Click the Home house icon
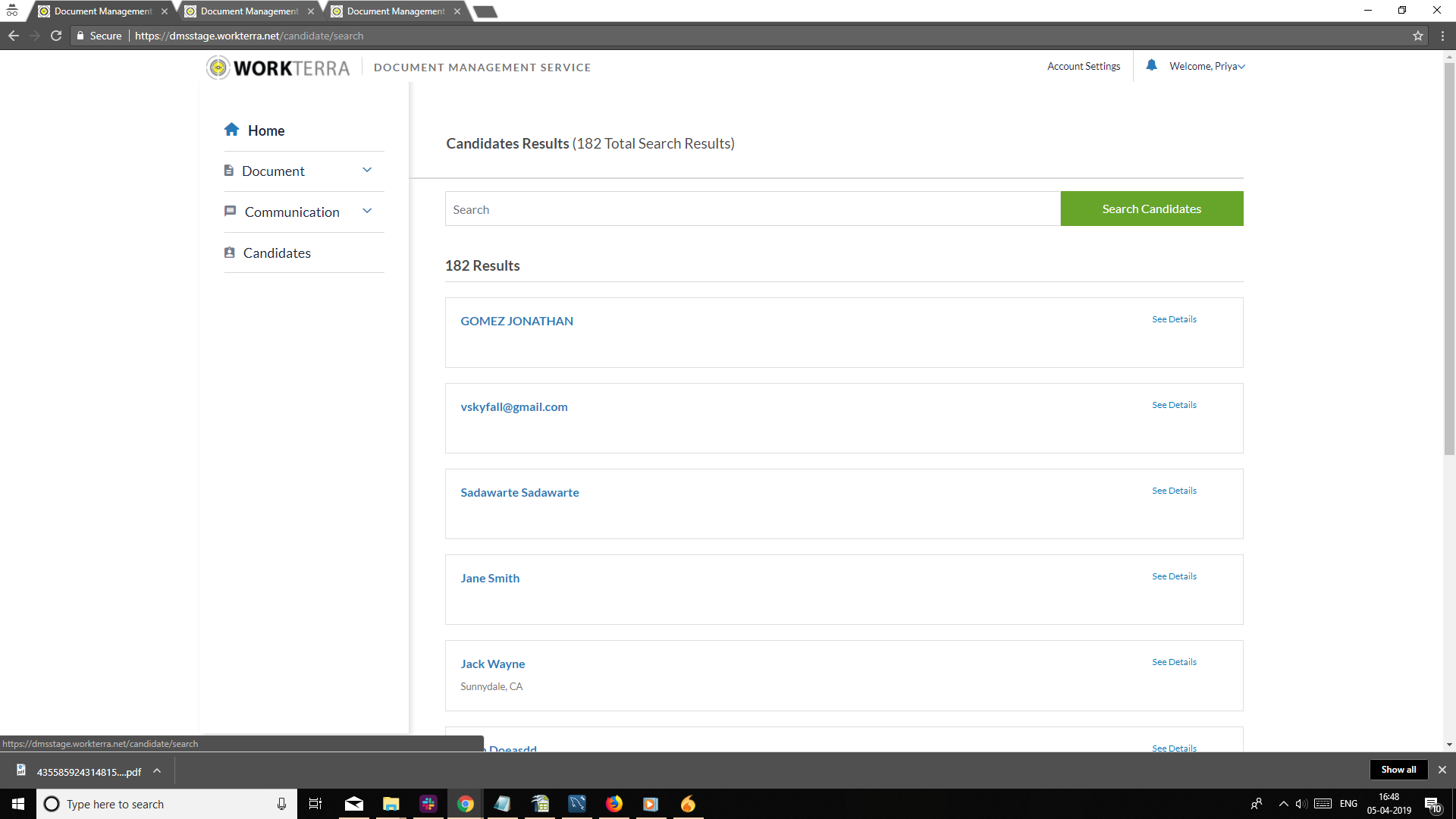 tap(231, 130)
